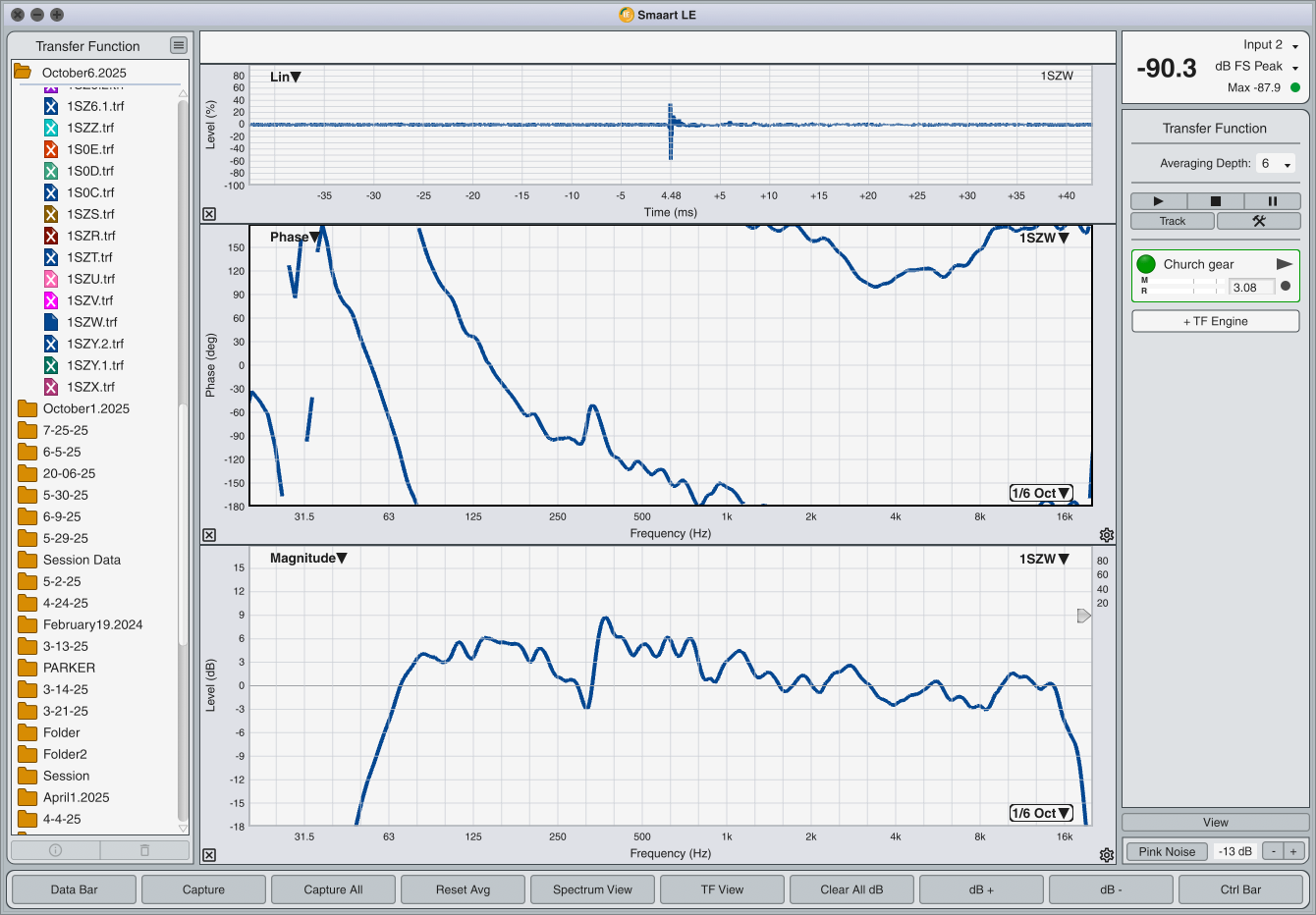Switch to Spectrum View
1316x915 pixels.
tap(592, 889)
